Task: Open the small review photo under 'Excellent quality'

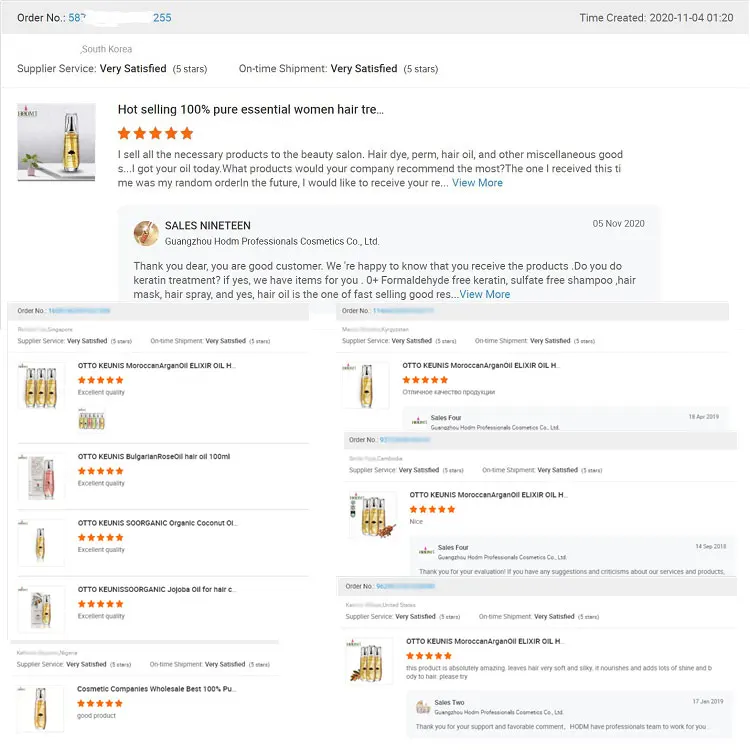Action: [92, 420]
